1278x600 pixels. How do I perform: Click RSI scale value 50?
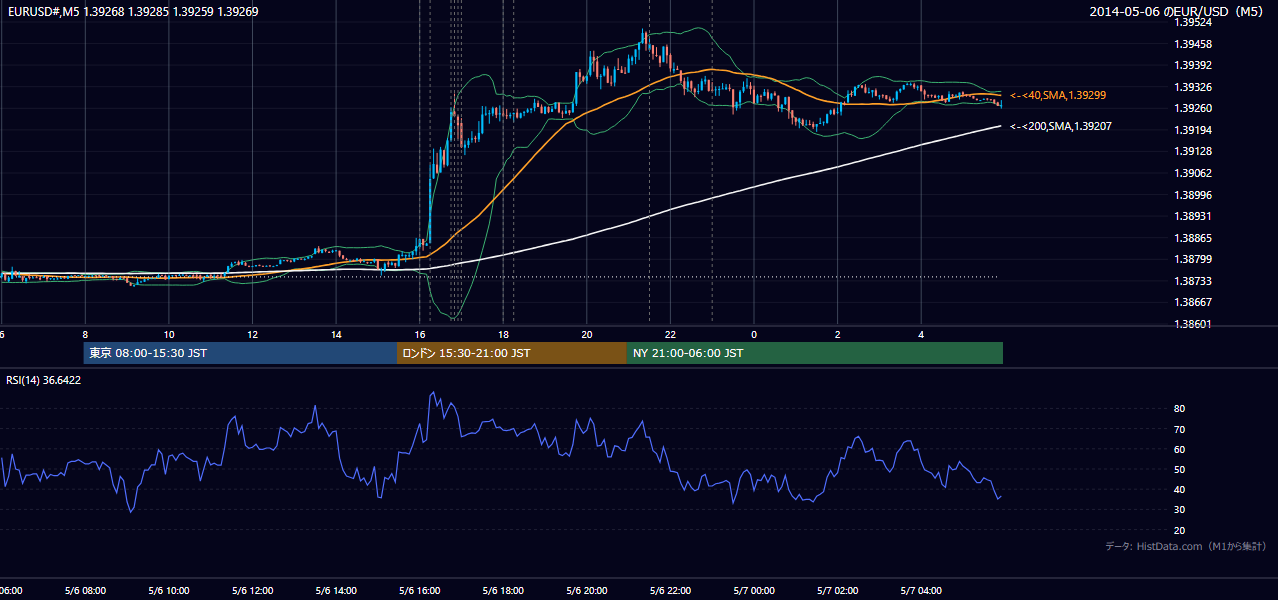[x=1179, y=469]
